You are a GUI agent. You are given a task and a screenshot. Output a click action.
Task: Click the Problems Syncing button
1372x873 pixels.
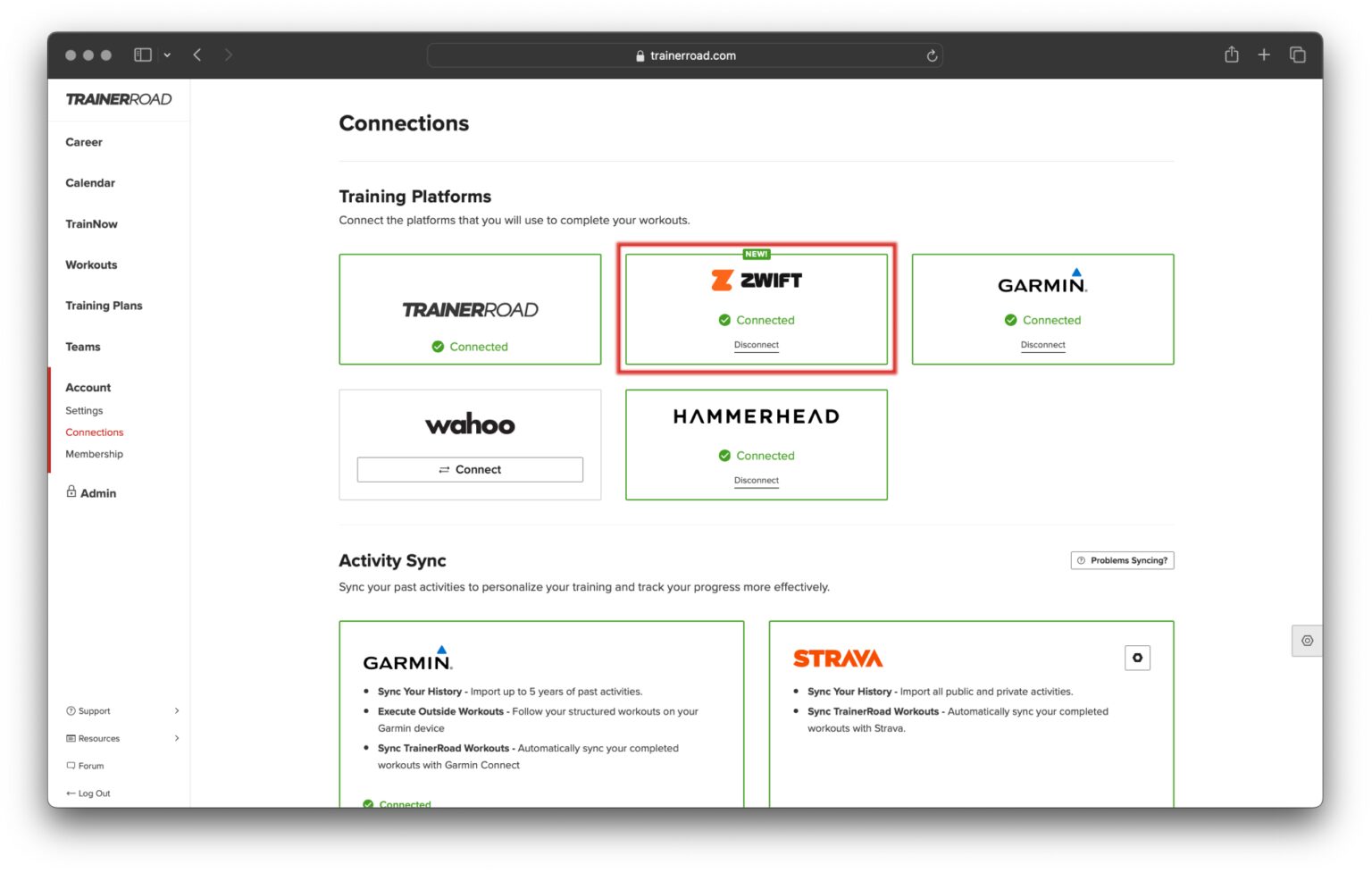(1122, 560)
